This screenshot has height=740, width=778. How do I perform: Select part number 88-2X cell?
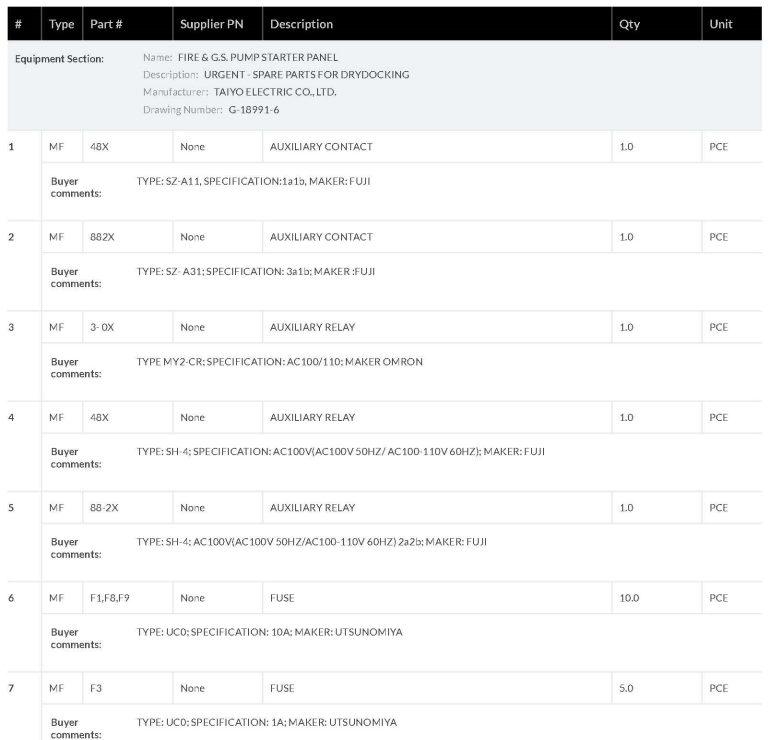click(104, 508)
